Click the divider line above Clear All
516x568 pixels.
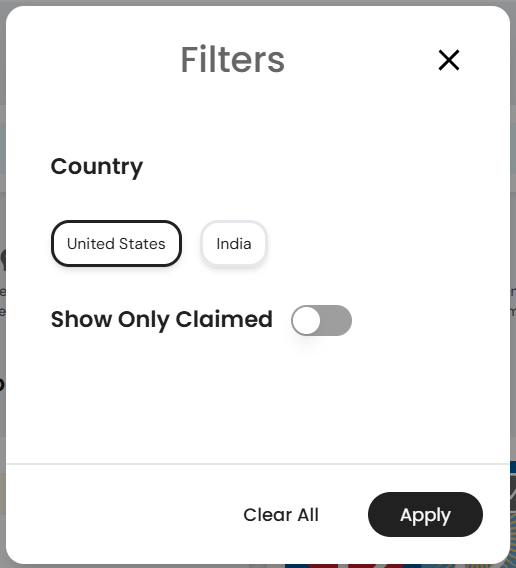click(x=258, y=464)
